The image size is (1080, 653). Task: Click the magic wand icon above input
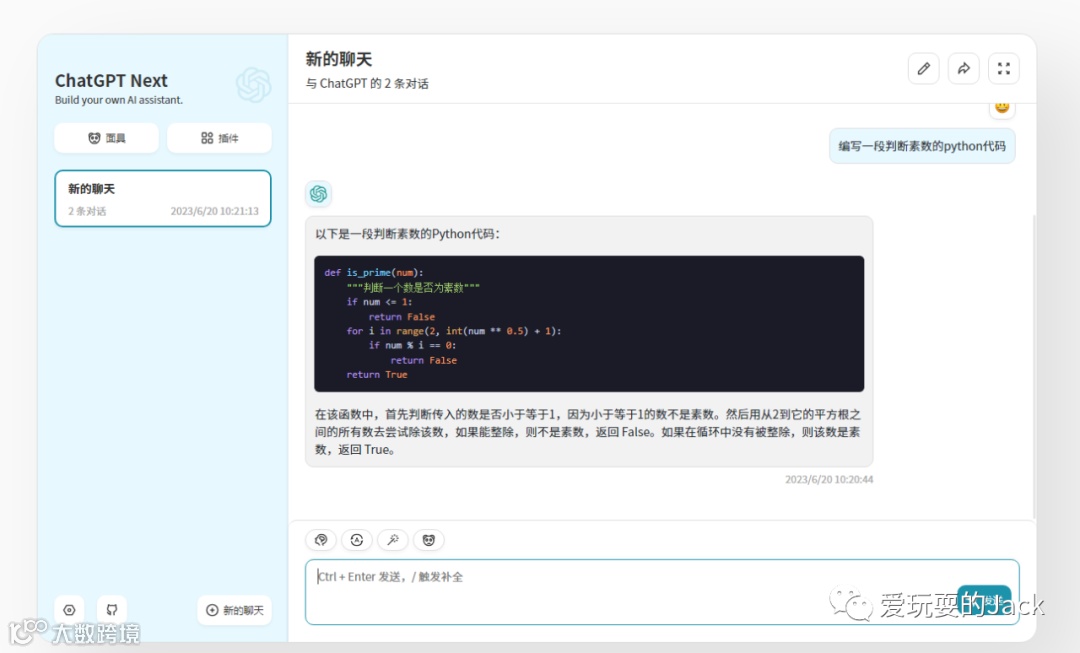click(x=393, y=540)
